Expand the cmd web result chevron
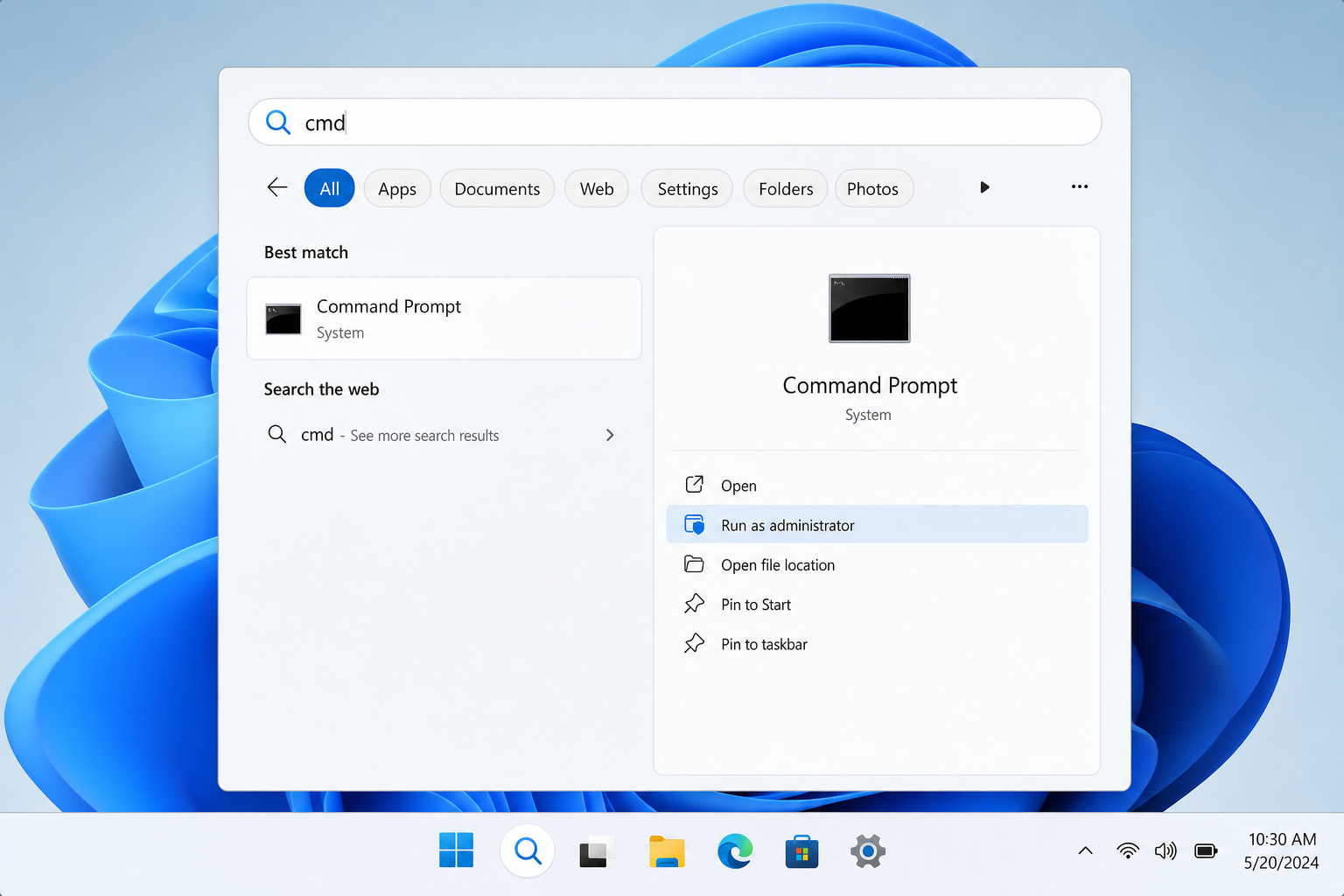Screen dimensions: 1344x896 (610, 435)
